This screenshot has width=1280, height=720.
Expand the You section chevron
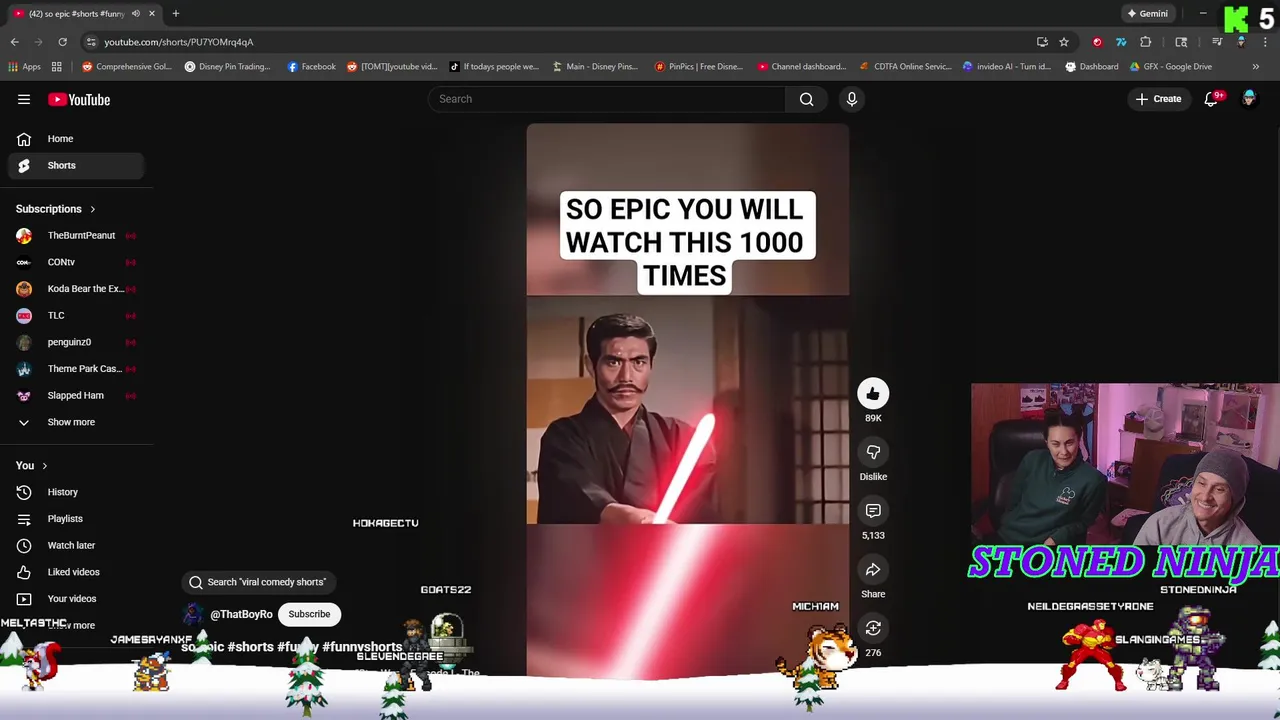[x=44, y=466]
